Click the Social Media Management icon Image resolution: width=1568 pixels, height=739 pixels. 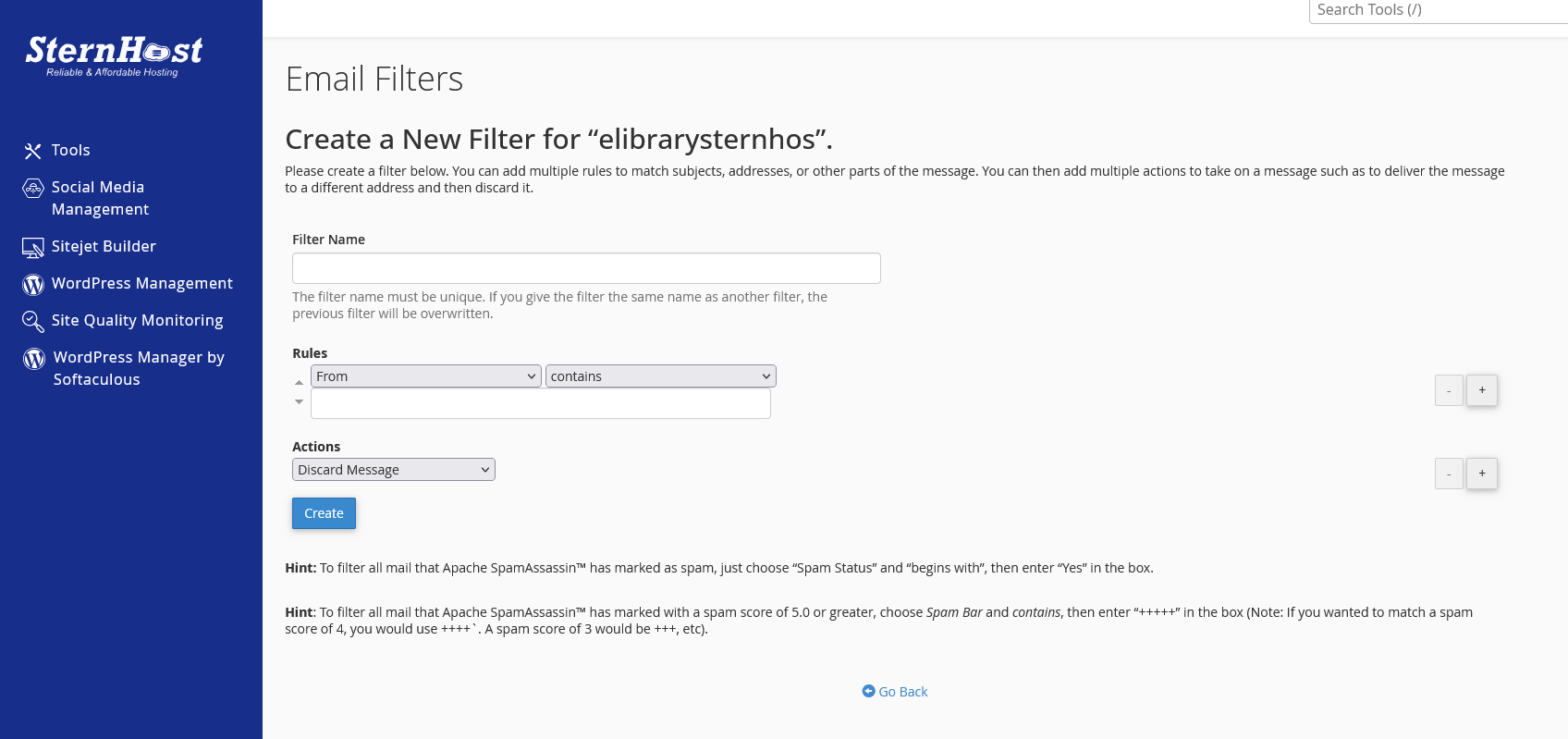(x=33, y=189)
